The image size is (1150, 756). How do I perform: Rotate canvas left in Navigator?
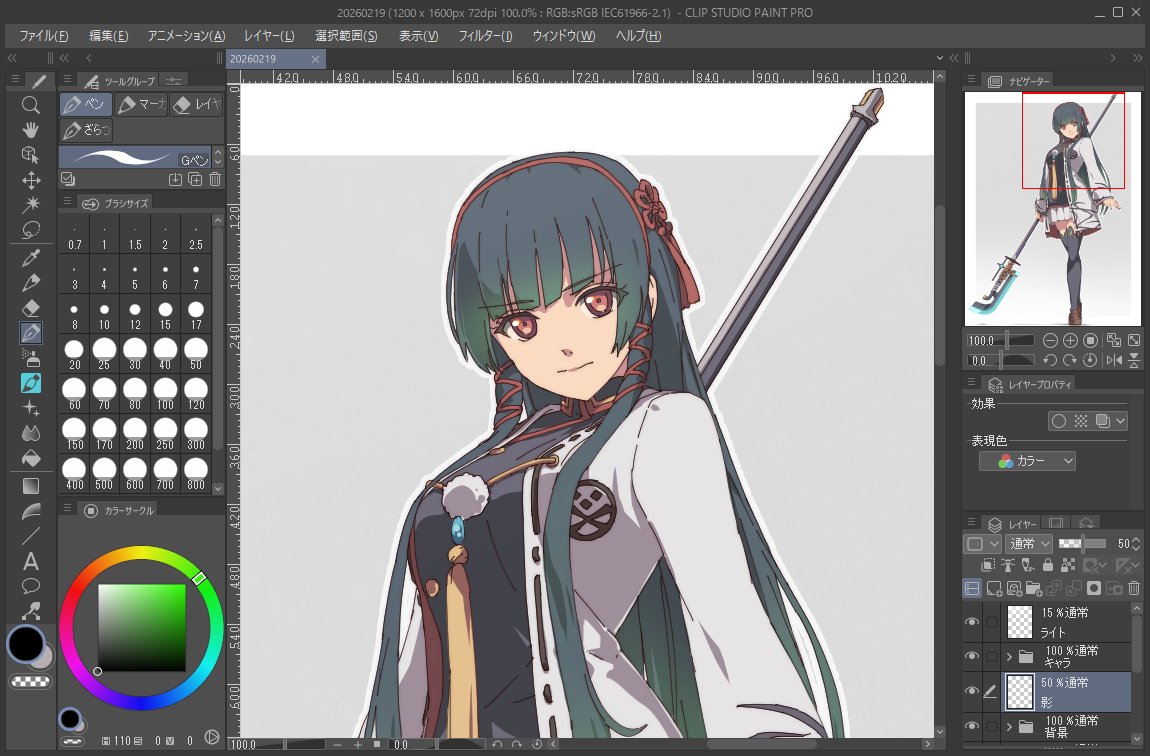(1050, 360)
